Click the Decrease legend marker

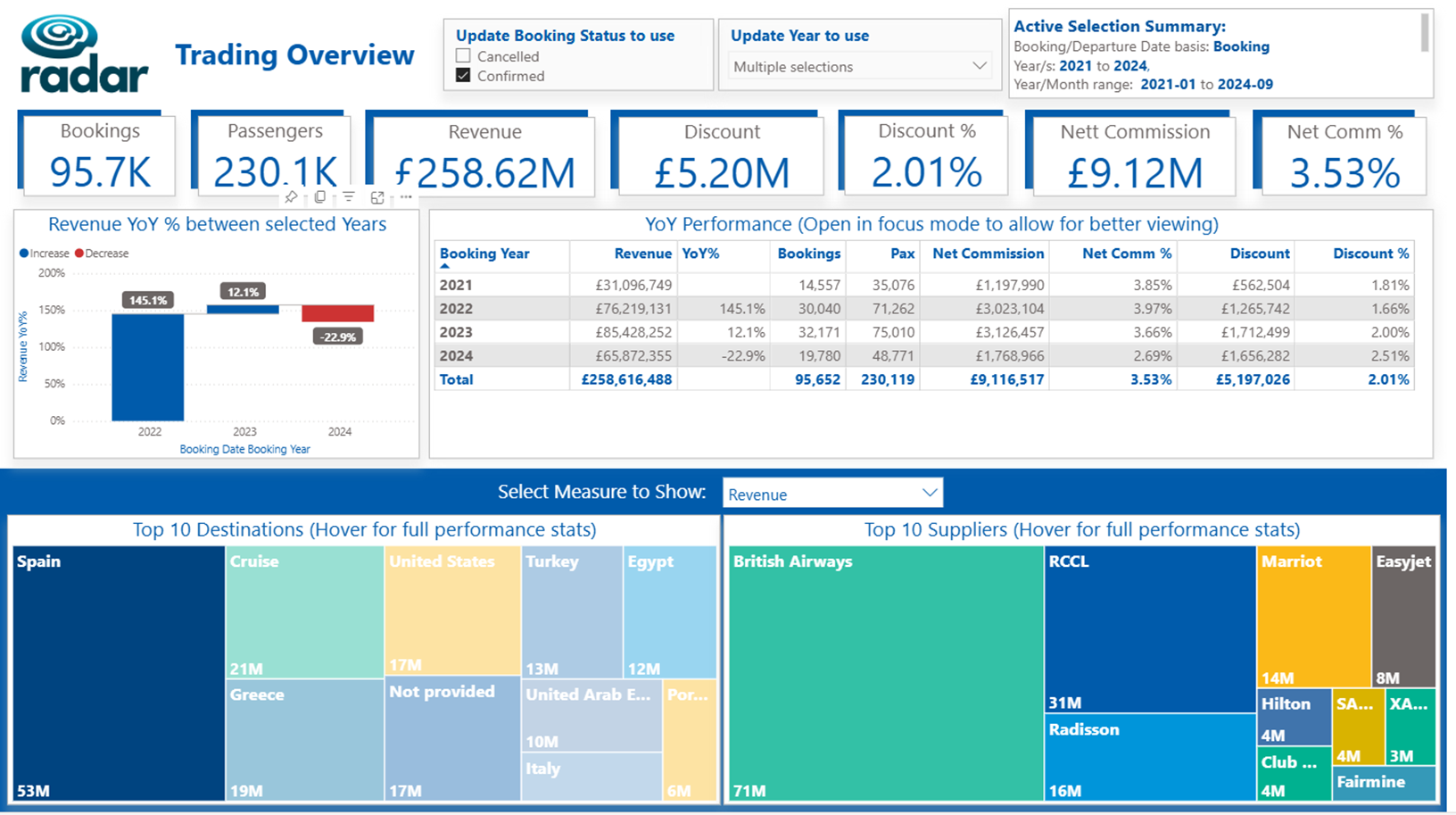pyautogui.click(x=79, y=254)
